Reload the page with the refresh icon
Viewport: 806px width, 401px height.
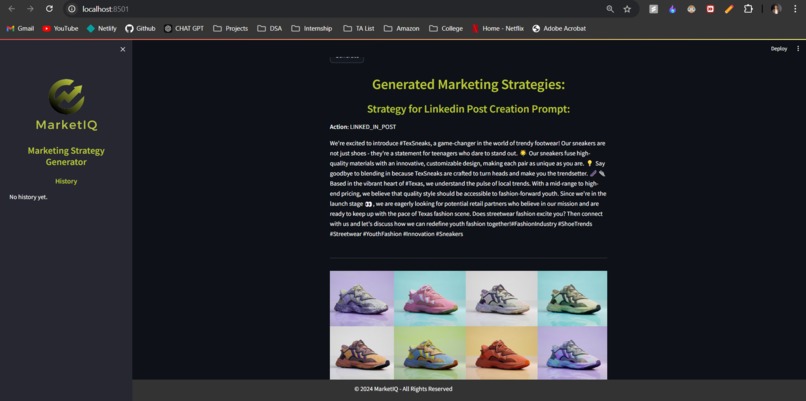(49, 9)
